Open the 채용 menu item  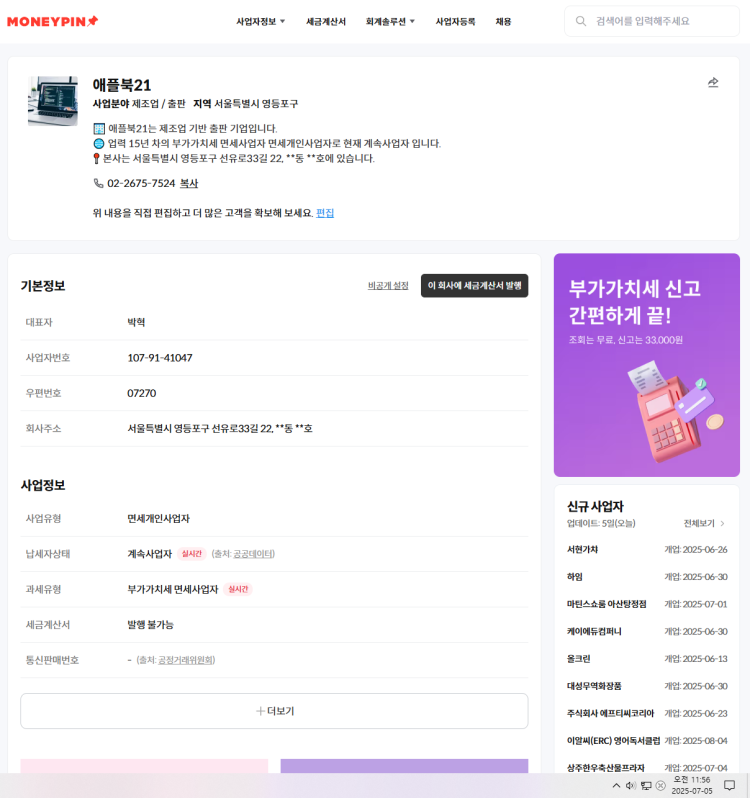(503, 21)
